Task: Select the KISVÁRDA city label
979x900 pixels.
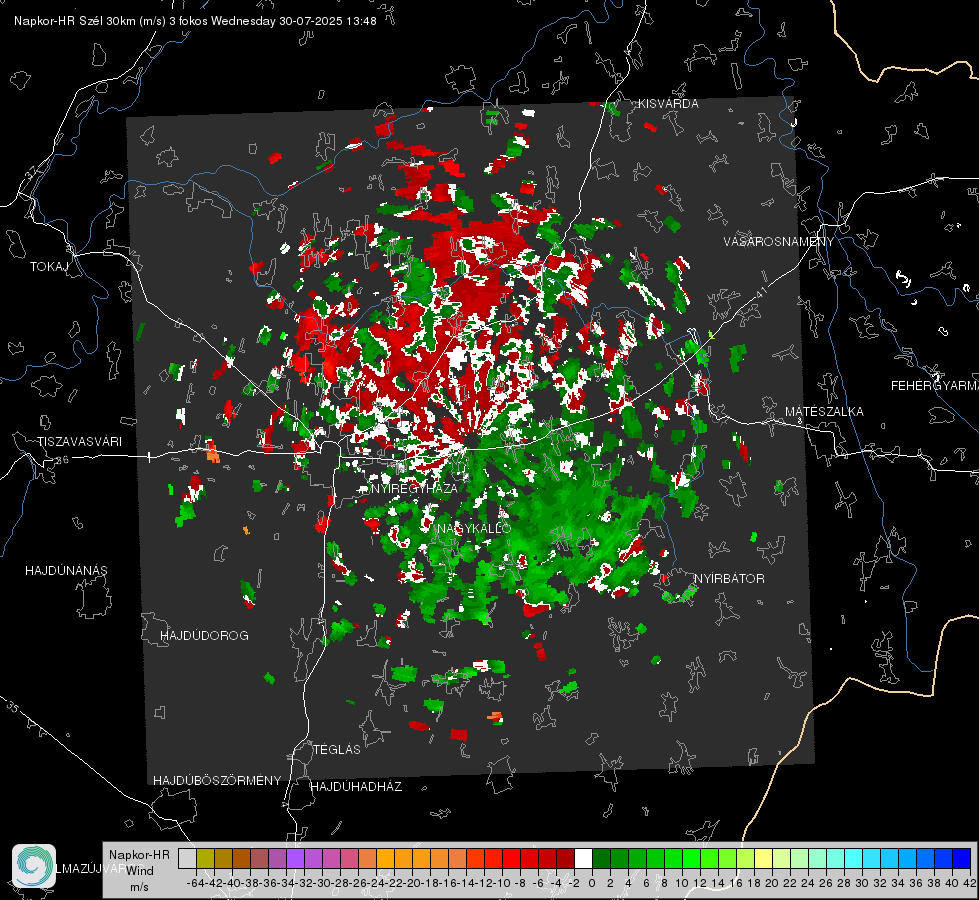Action: point(668,104)
